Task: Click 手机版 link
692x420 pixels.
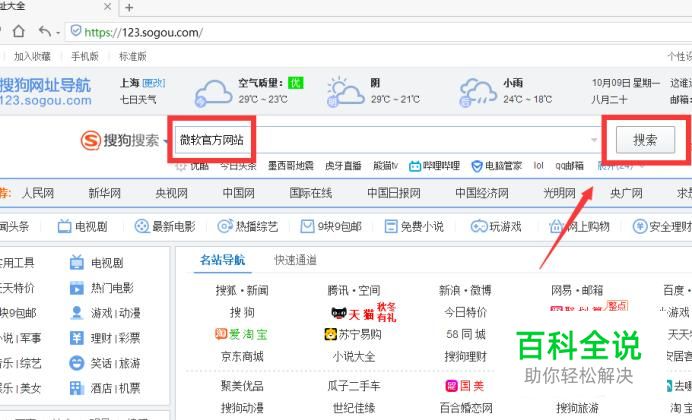Action: click(x=85, y=56)
